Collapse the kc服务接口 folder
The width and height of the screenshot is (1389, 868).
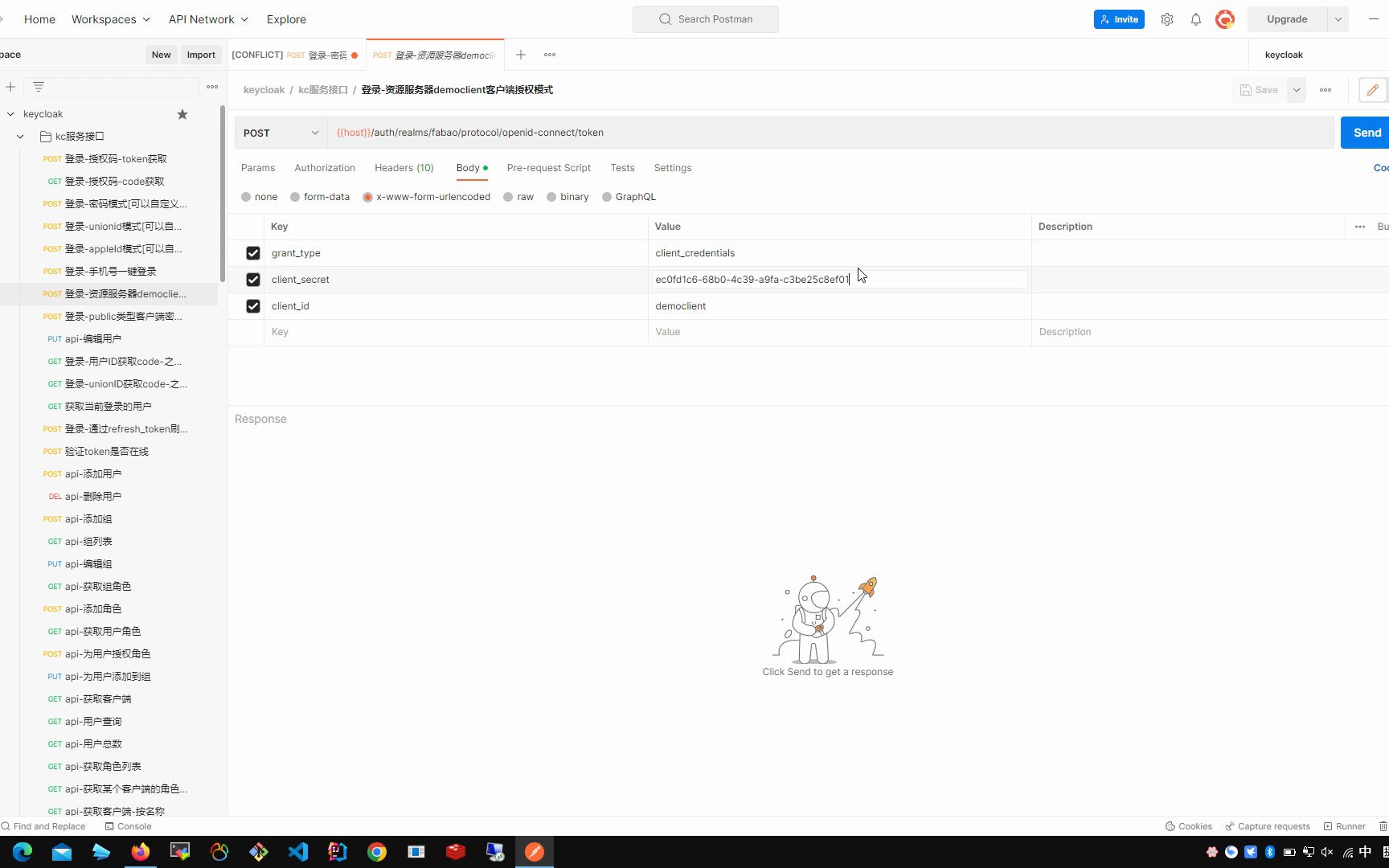coord(20,137)
